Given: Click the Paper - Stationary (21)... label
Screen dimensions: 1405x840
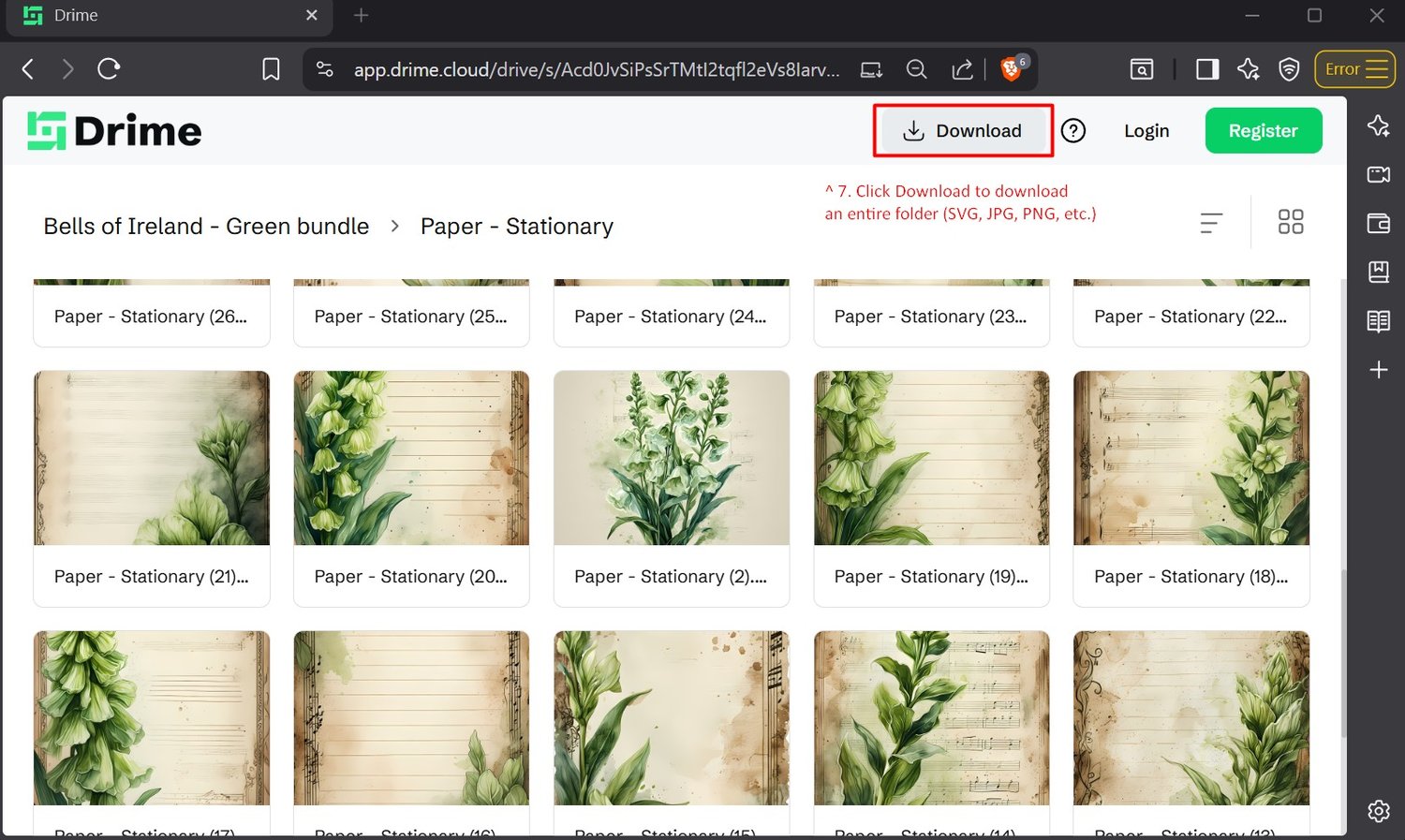Looking at the screenshot, I should coord(152,577).
